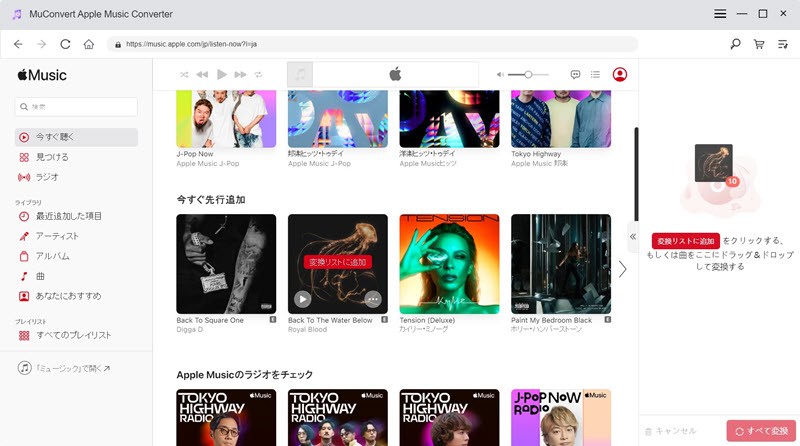This screenshot has width=800, height=446.
Task: Toggle shuffle playback
Action: tap(184, 75)
